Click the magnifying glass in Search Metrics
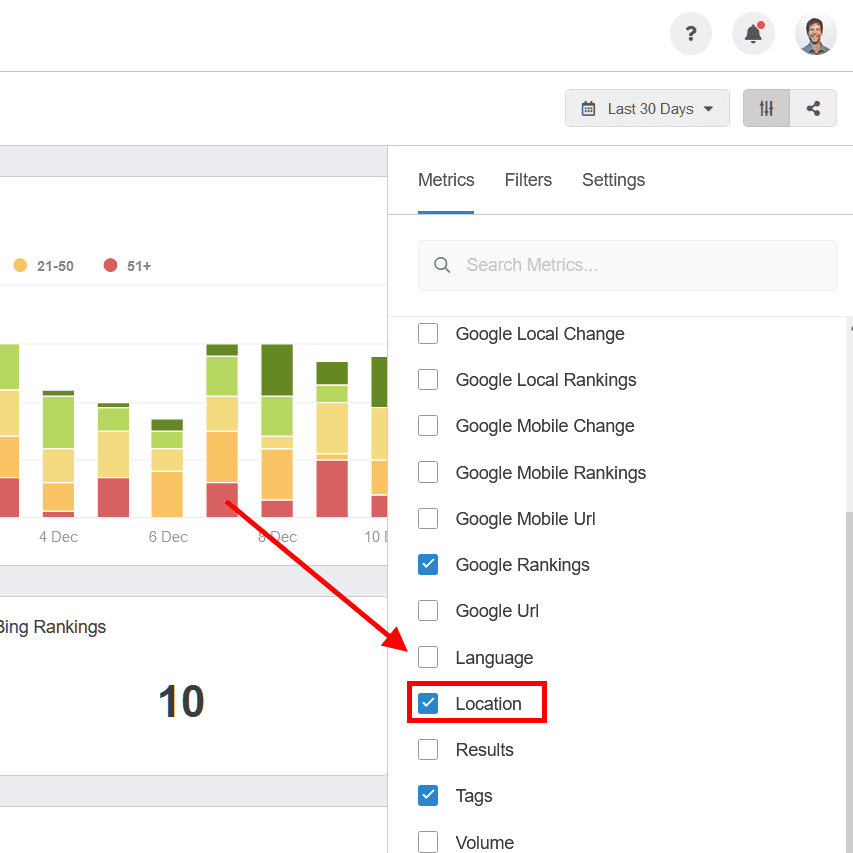The height and width of the screenshot is (853, 853). click(x=442, y=265)
